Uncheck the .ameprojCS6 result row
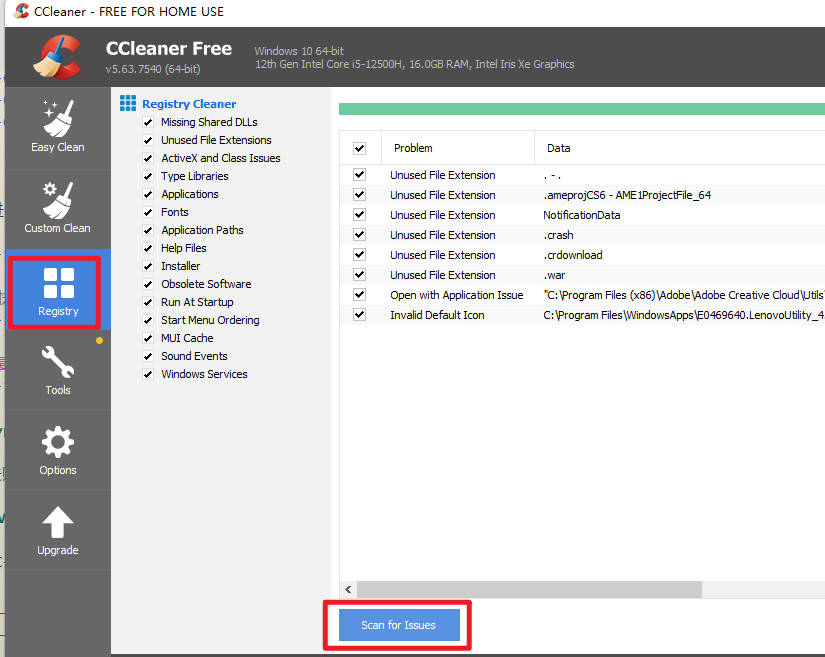The width and height of the screenshot is (825, 657). pos(359,195)
